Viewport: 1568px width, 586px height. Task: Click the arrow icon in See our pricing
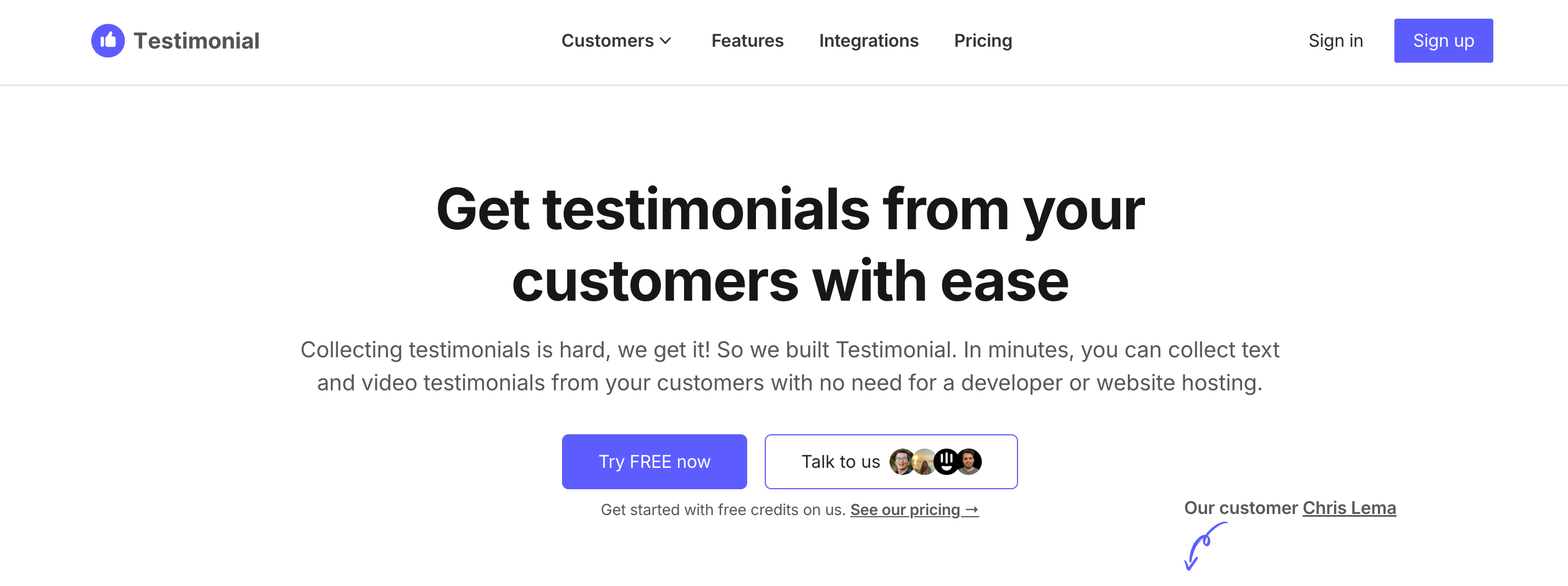[x=971, y=510]
